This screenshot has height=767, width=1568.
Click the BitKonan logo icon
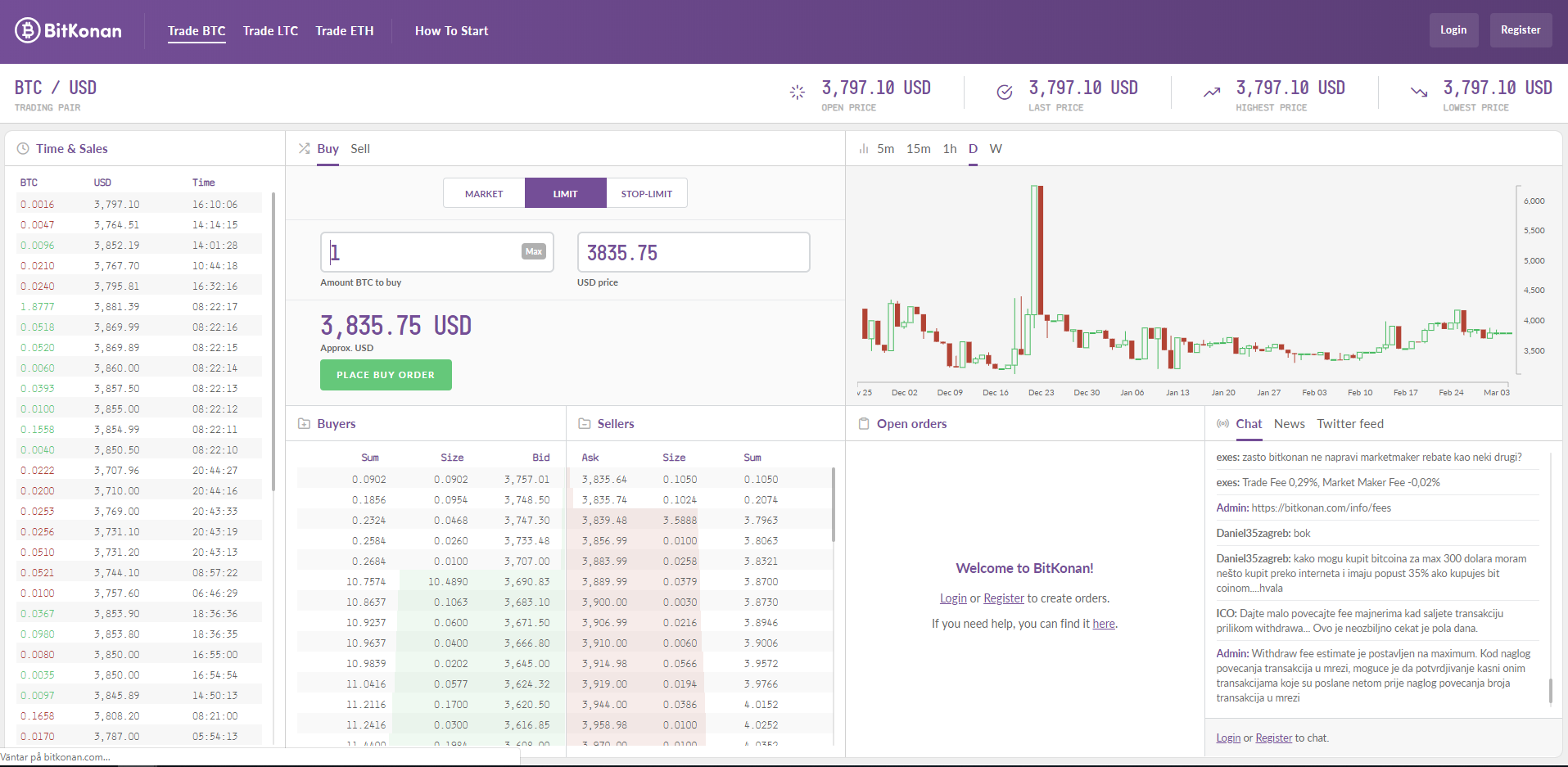pyautogui.click(x=28, y=30)
